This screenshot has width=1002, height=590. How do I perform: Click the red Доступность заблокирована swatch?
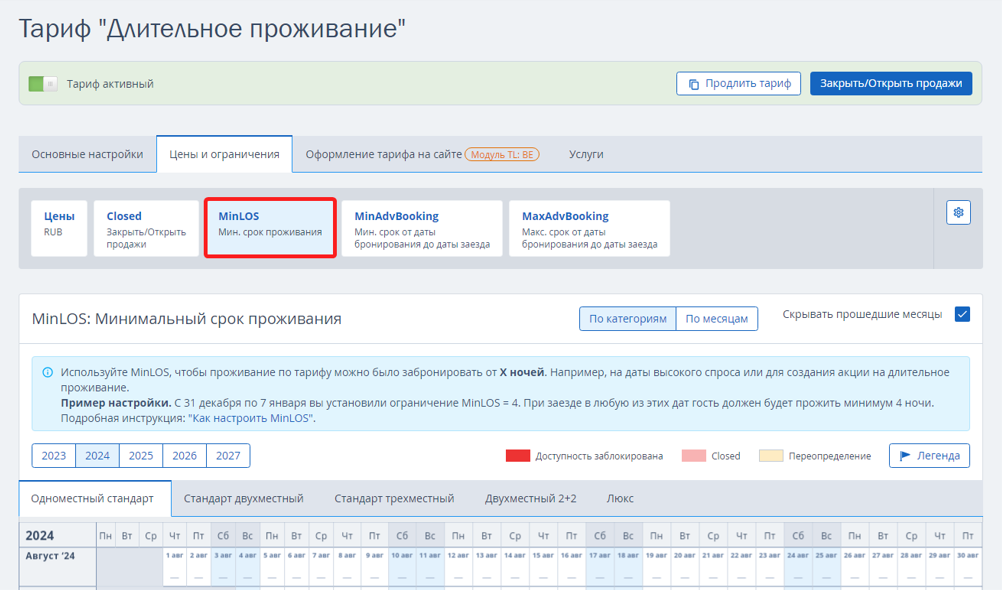point(518,456)
